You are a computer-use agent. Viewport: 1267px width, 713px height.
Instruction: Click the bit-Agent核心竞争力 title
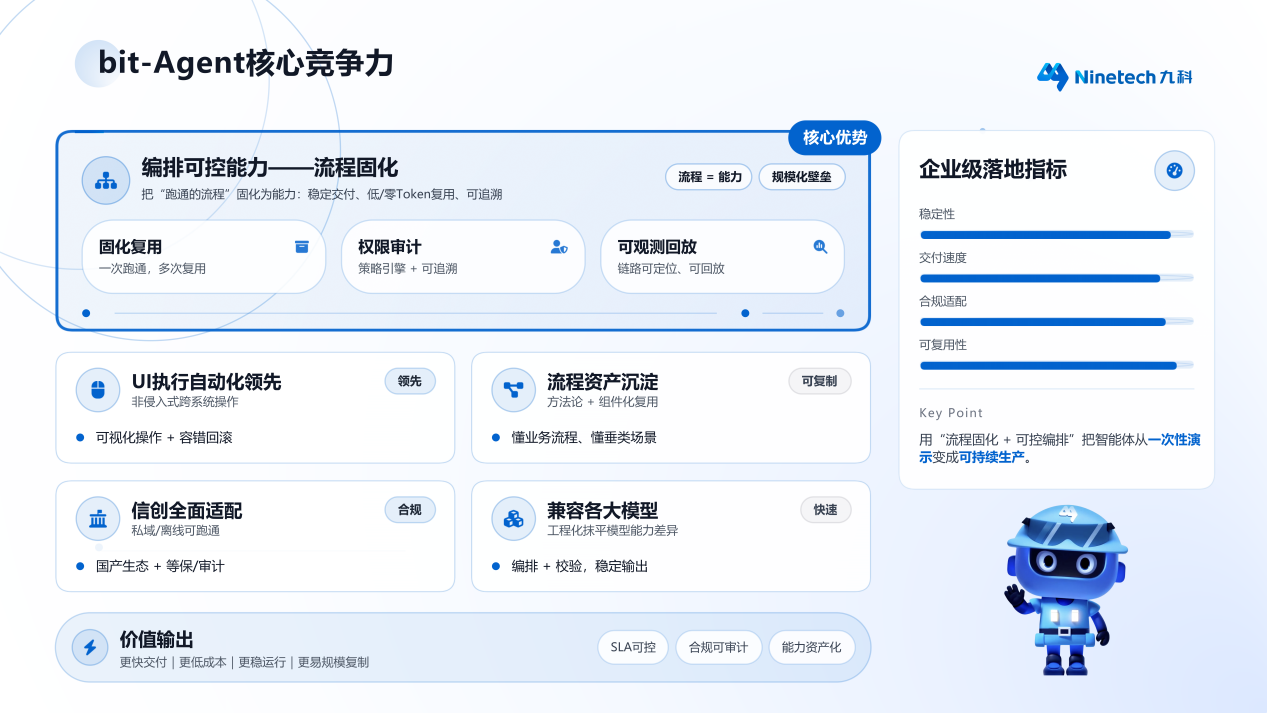(x=245, y=63)
